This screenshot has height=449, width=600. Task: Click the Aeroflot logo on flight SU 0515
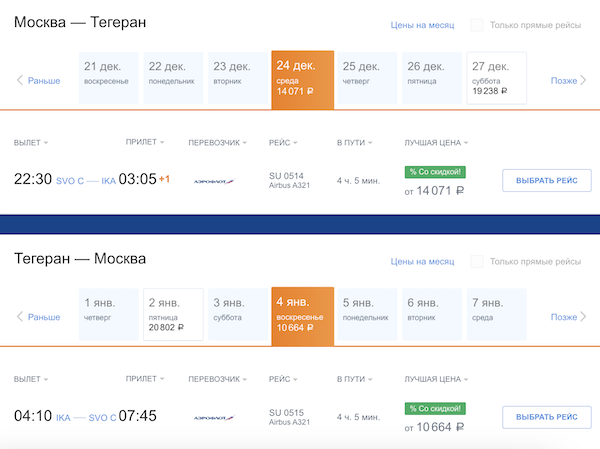pyautogui.click(x=213, y=417)
